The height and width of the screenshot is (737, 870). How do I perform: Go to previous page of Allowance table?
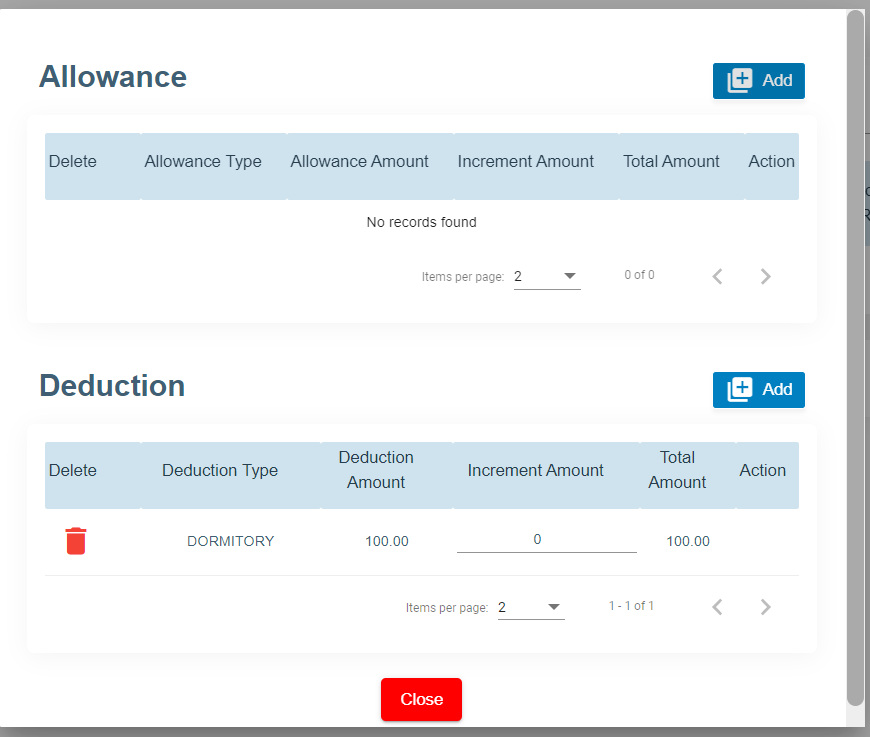tap(717, 276)
